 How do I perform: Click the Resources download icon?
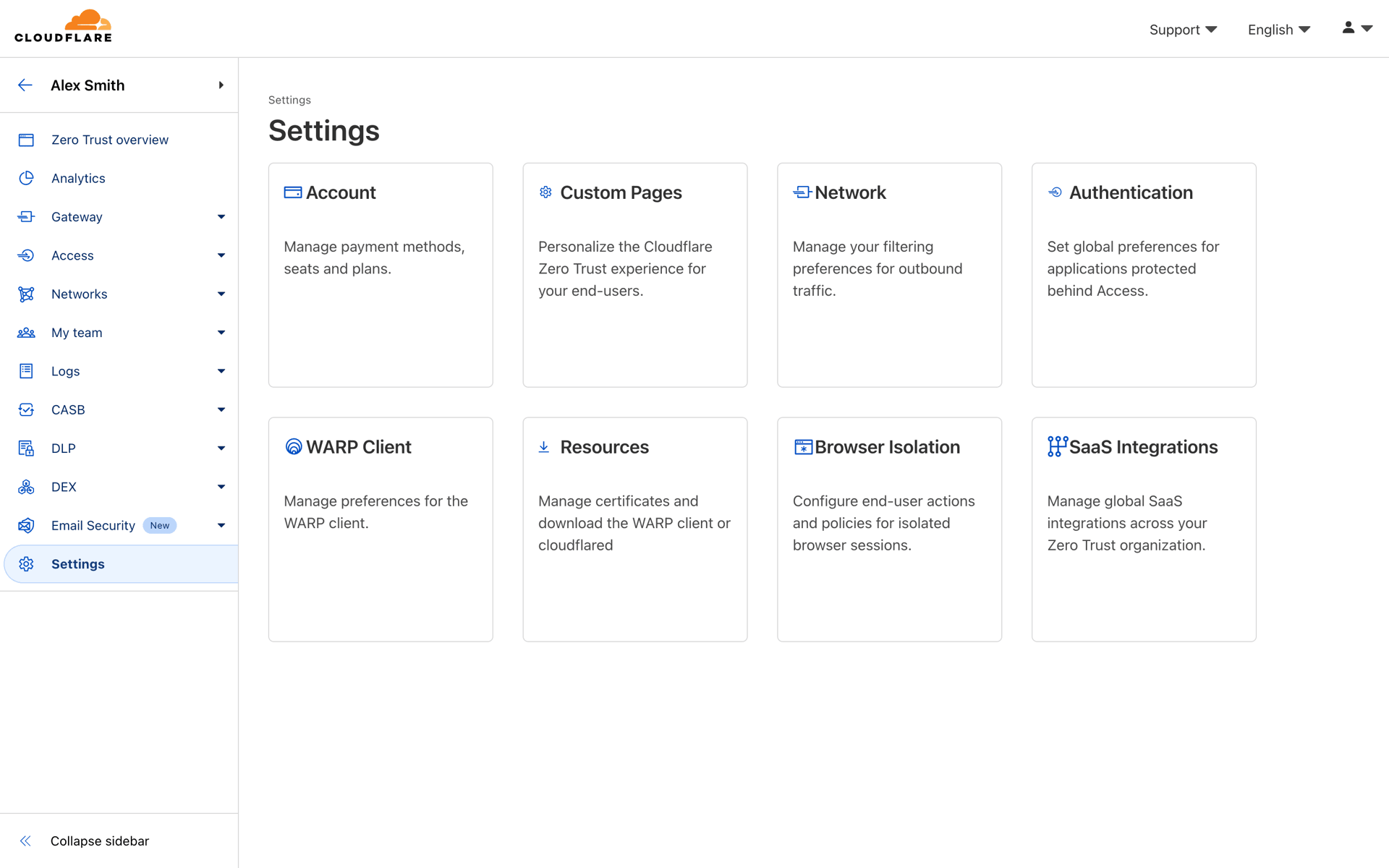[544, 447]
